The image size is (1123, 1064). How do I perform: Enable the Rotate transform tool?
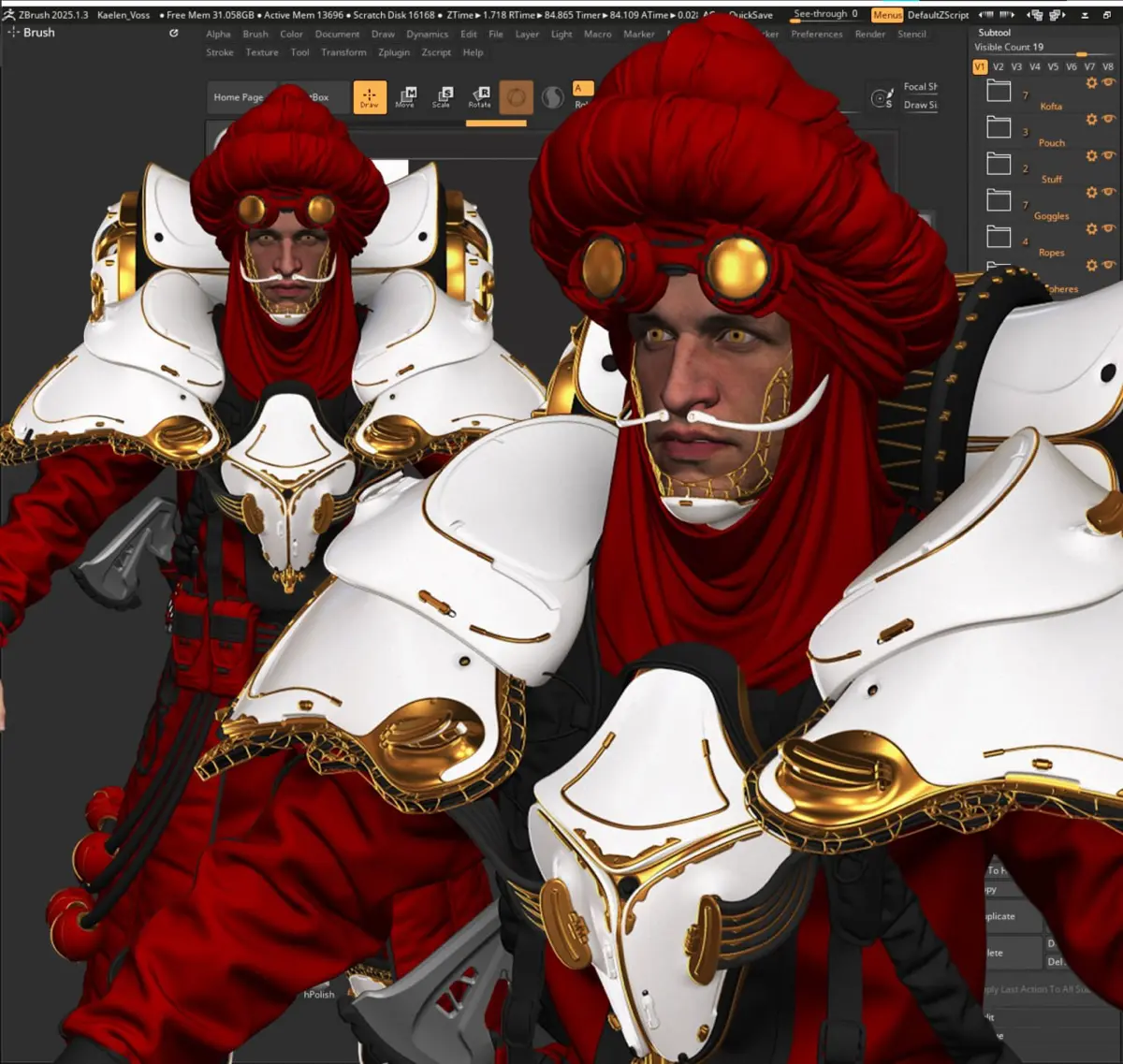point(479,97)
